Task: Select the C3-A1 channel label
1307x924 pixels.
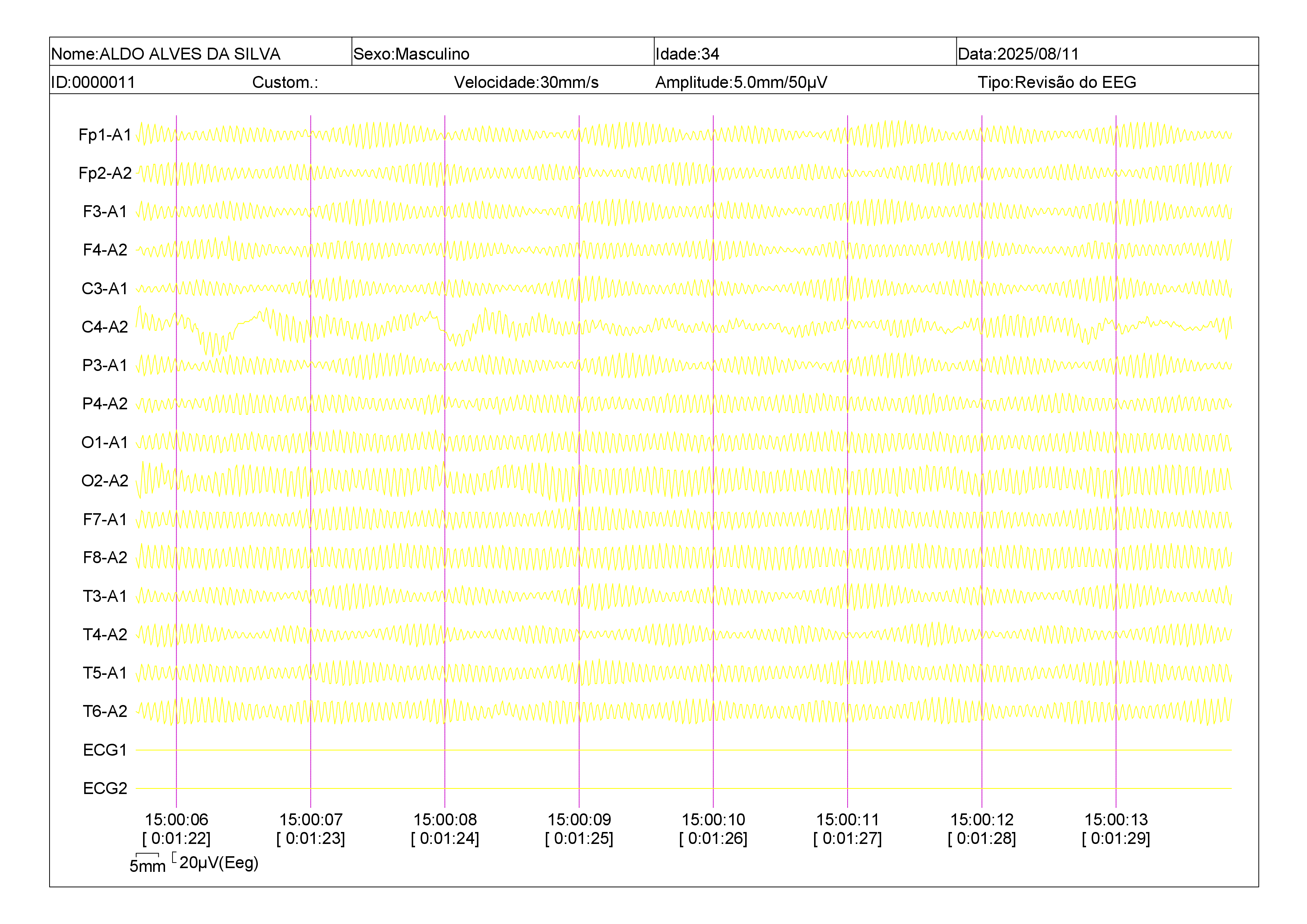Action: click(105, 289)
